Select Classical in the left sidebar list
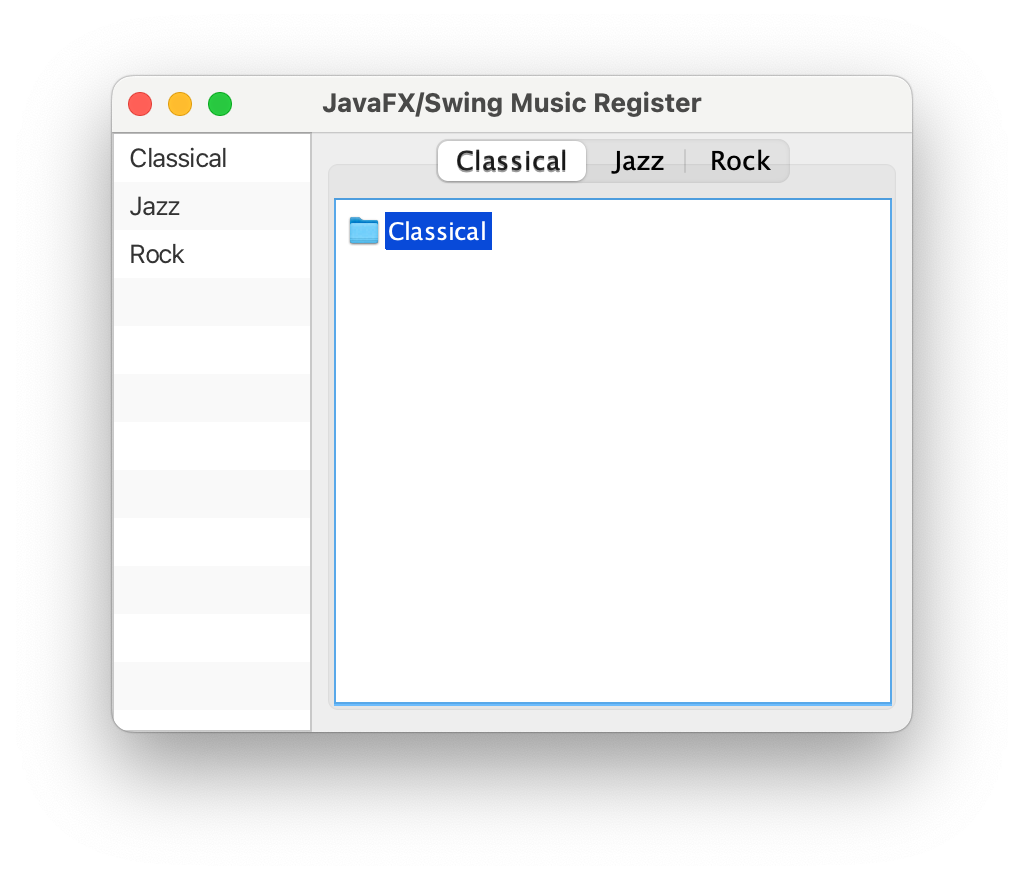The image size is (1024, 880). point(178,158)
